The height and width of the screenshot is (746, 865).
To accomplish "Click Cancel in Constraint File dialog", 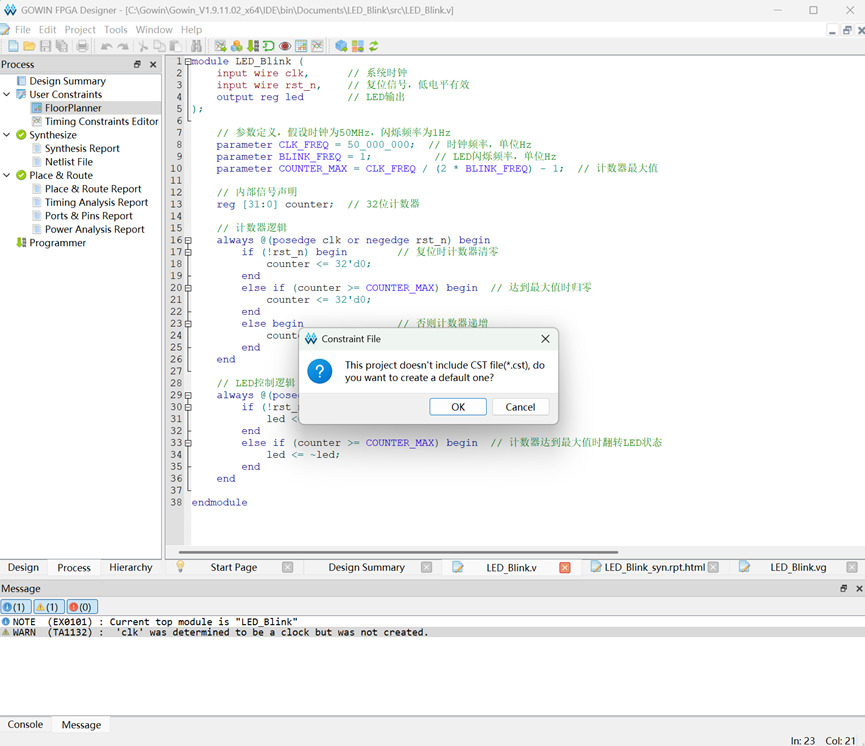I will coord(520,407).
